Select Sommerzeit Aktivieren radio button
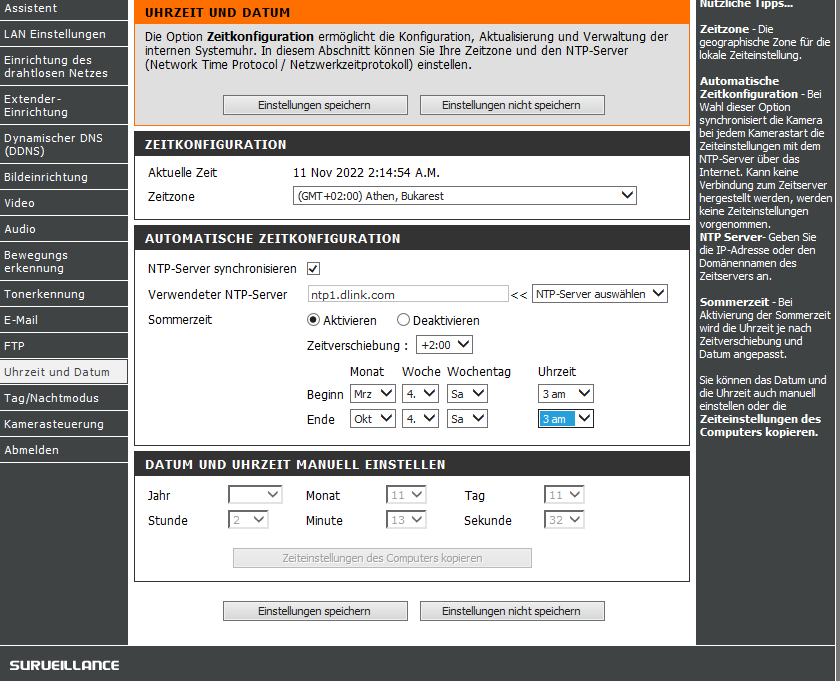 click(313, 320)
